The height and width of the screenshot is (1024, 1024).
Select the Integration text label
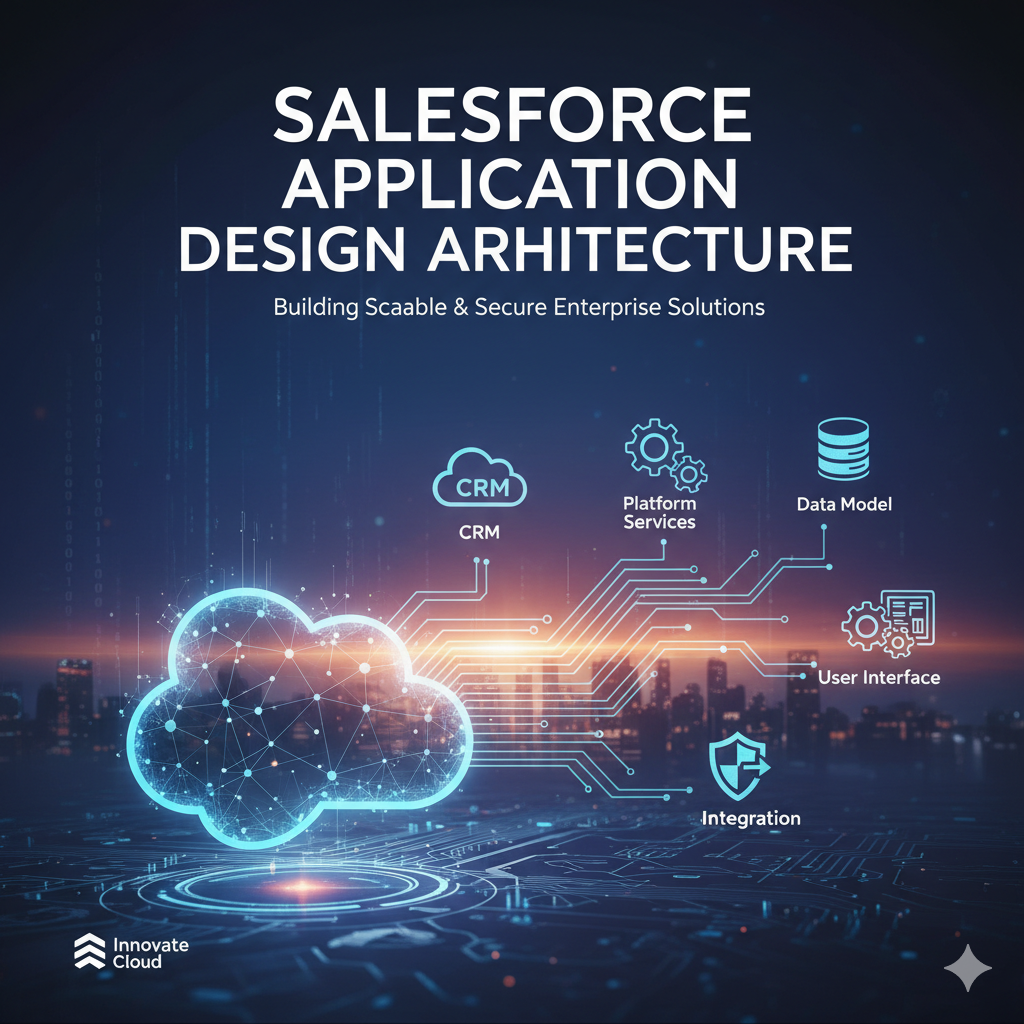(751, 818)
